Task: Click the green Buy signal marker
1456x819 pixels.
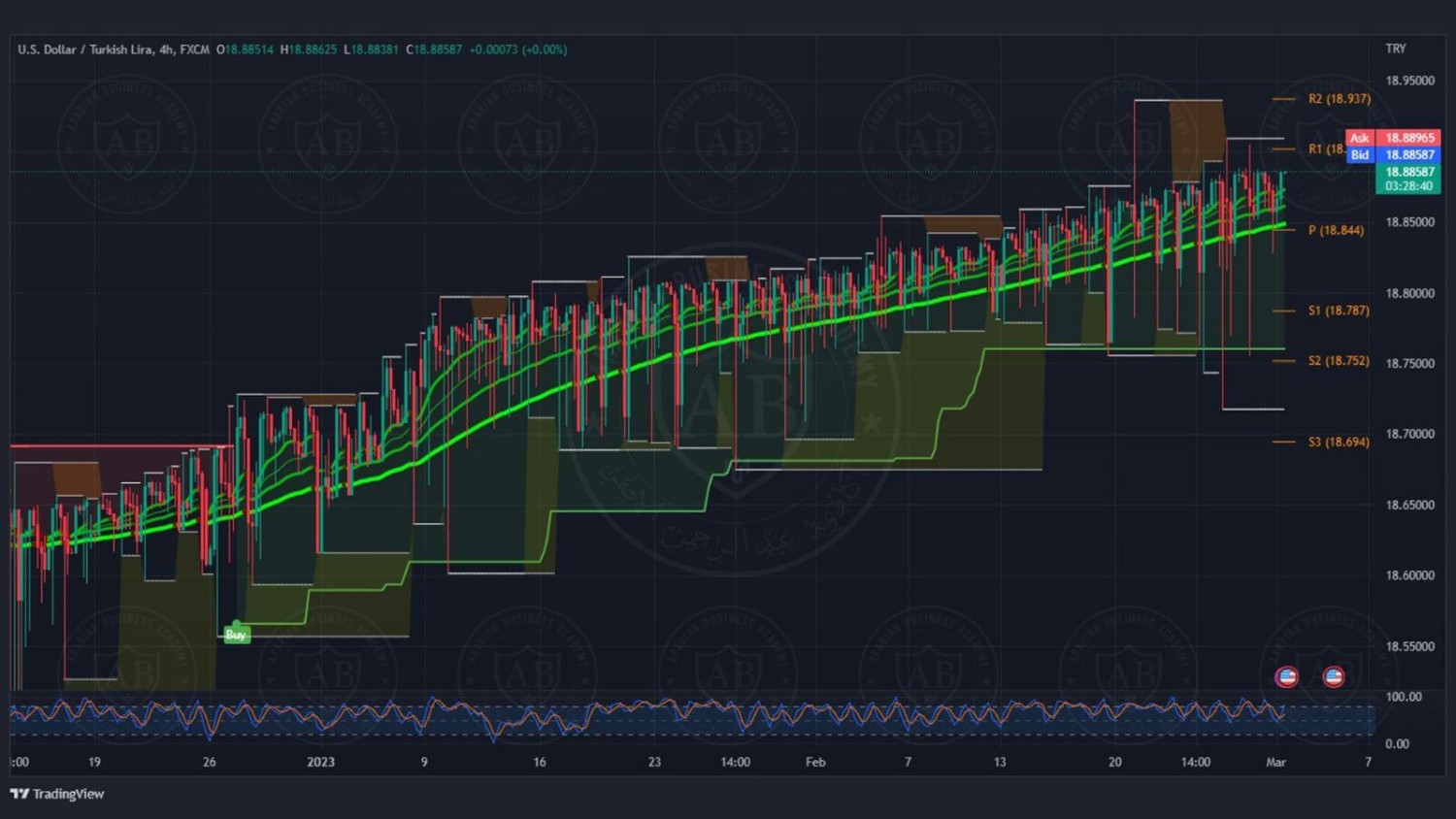Action: click(236, 635)
